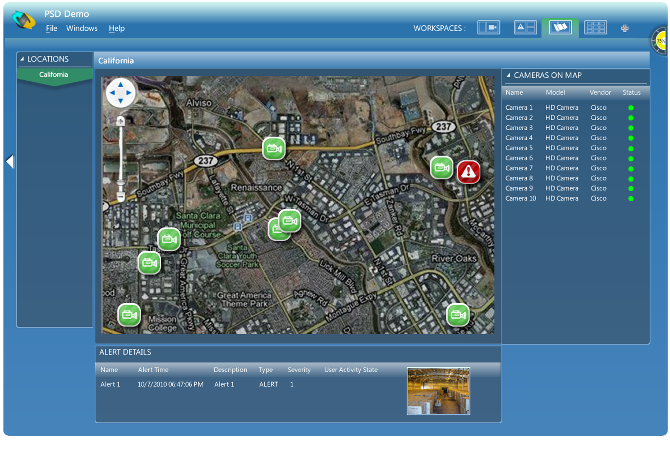Click the camera marker near Mission College

[129, 315]
